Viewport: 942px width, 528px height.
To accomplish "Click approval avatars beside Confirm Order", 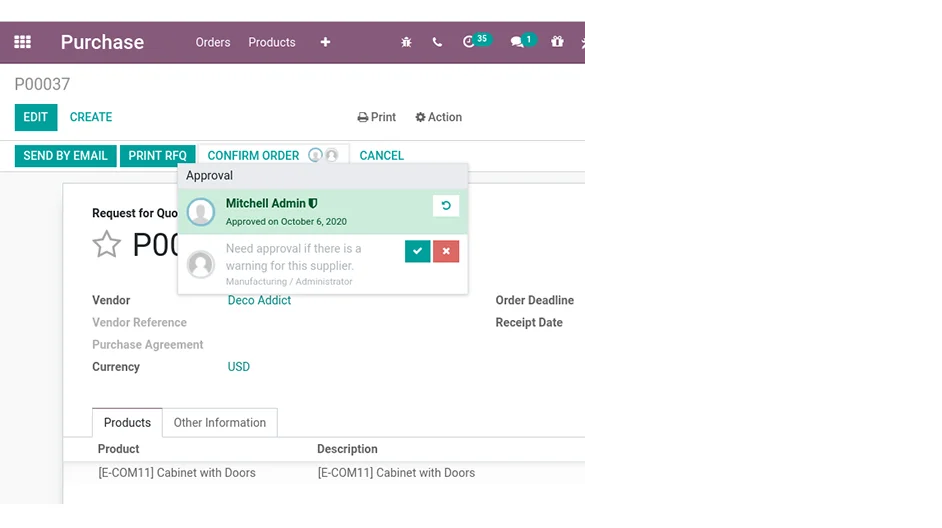I will [x=323, y=156].
